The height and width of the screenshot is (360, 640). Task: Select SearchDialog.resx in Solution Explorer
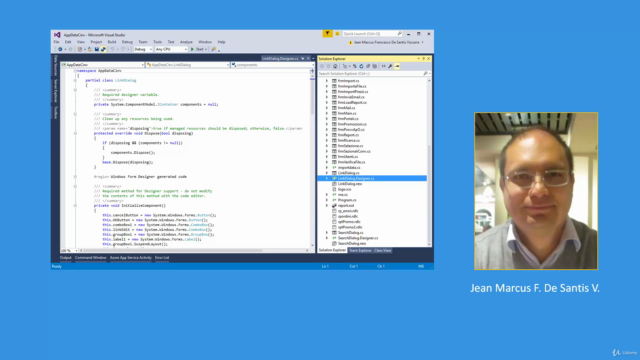pyautogui.click(x=352, y=244)
